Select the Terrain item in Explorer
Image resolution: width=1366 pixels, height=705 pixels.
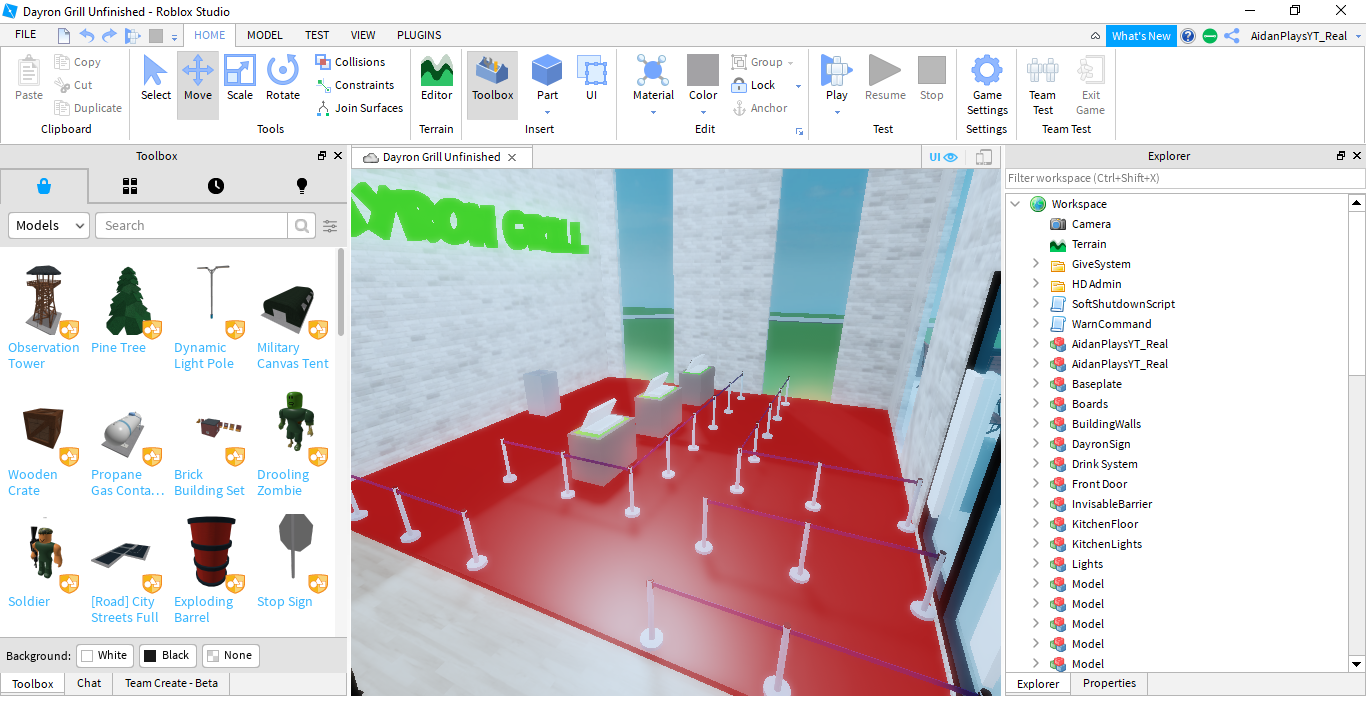[1089, 244]
